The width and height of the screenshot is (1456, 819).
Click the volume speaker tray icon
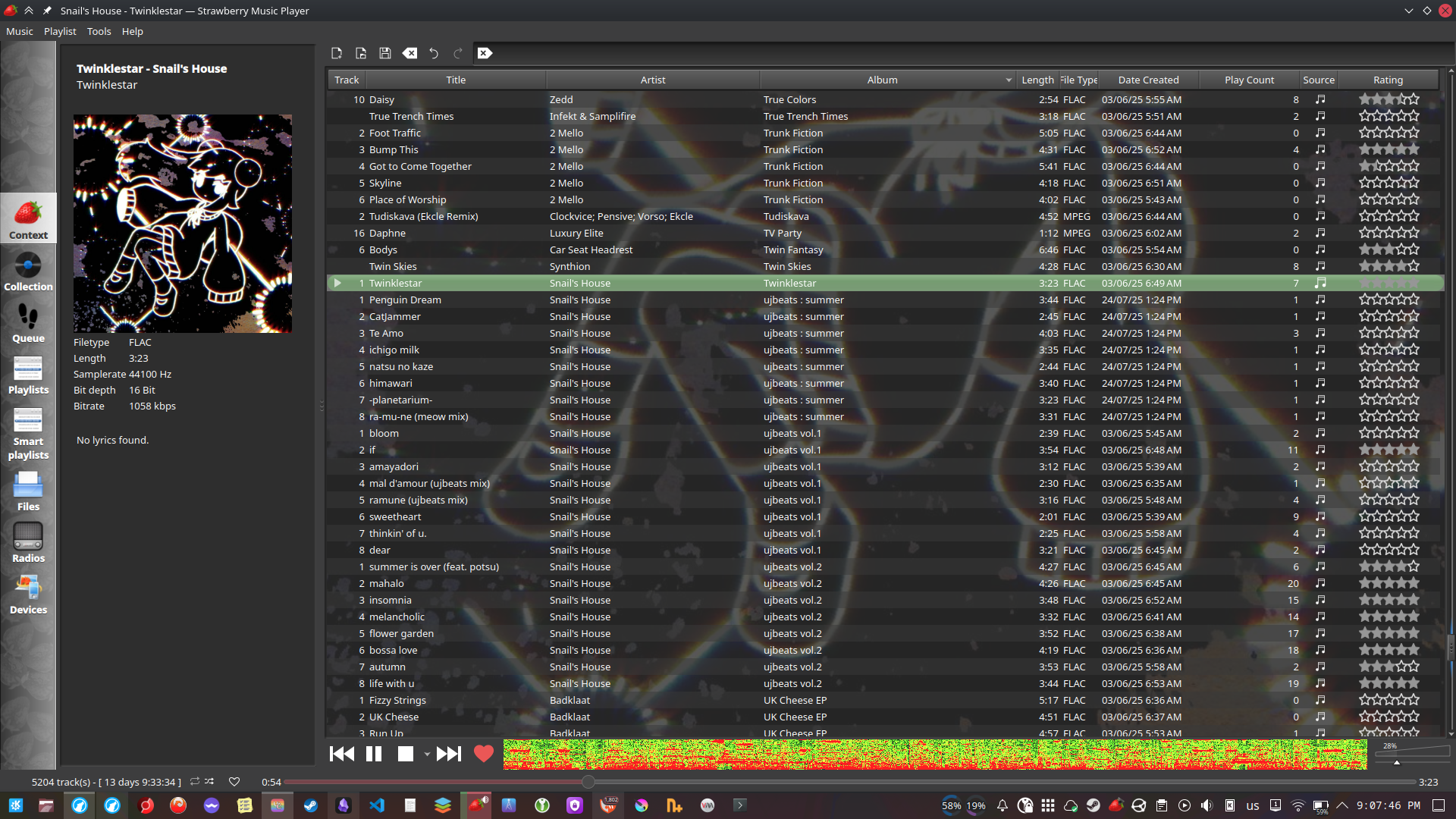(1207, 805)
